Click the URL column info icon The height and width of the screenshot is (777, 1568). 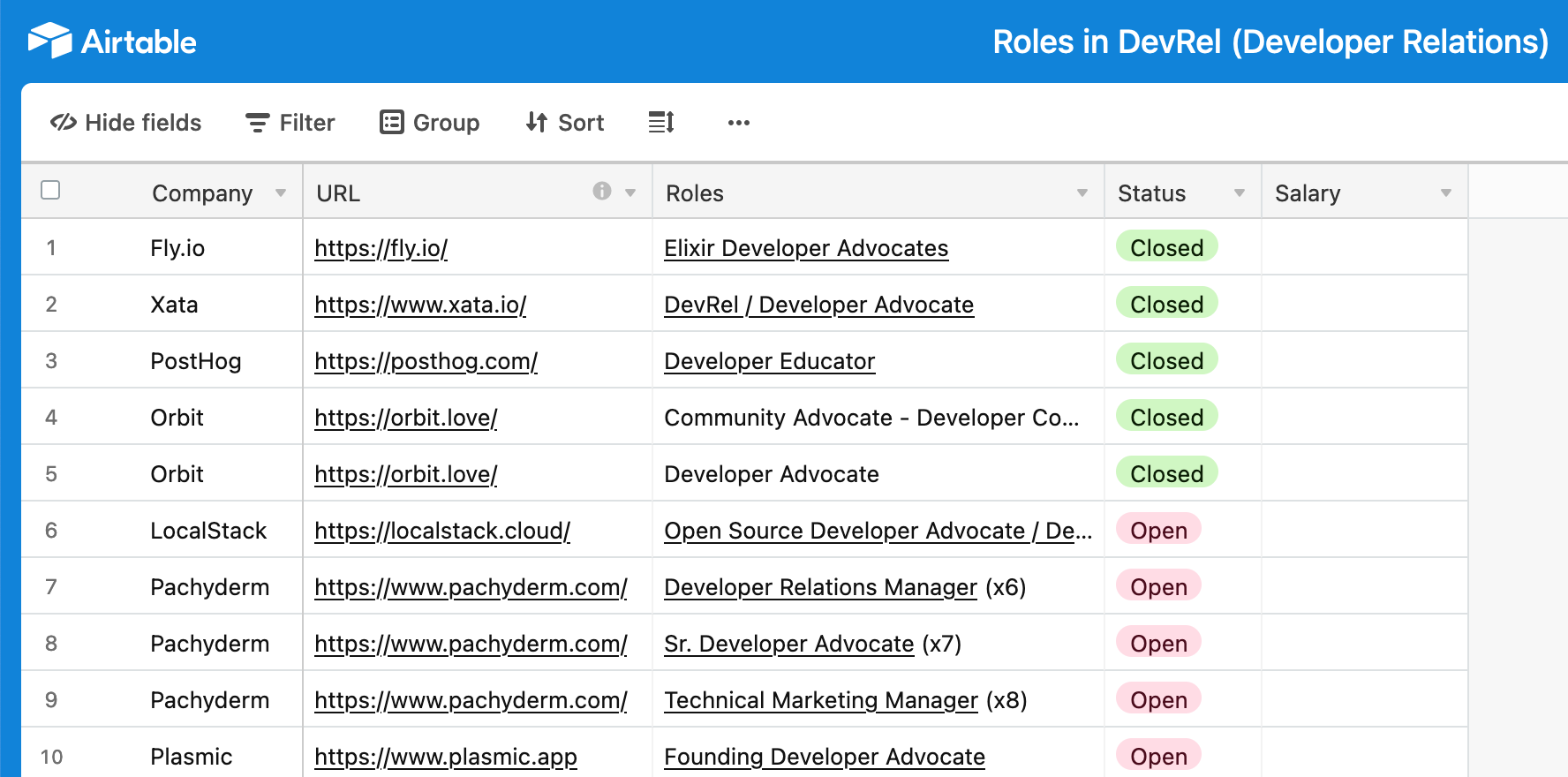click(x=602, y=191)
